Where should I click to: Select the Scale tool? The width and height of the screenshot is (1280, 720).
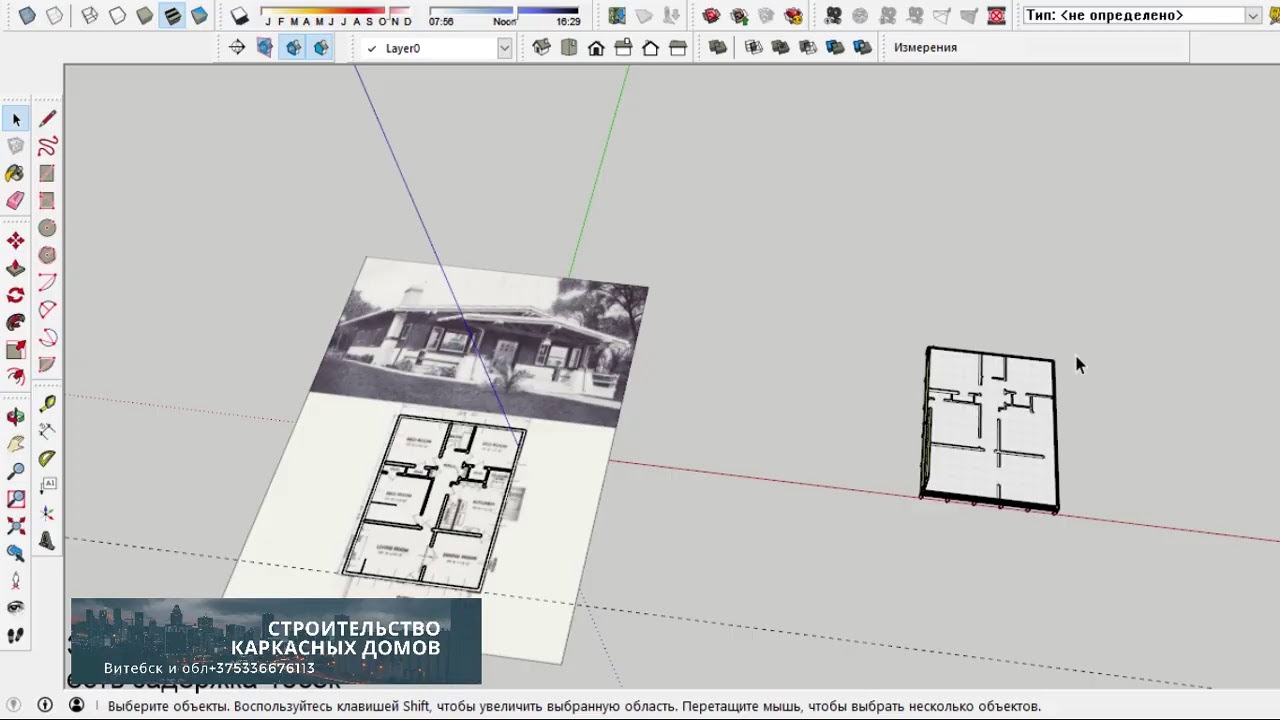coord(16,349)
